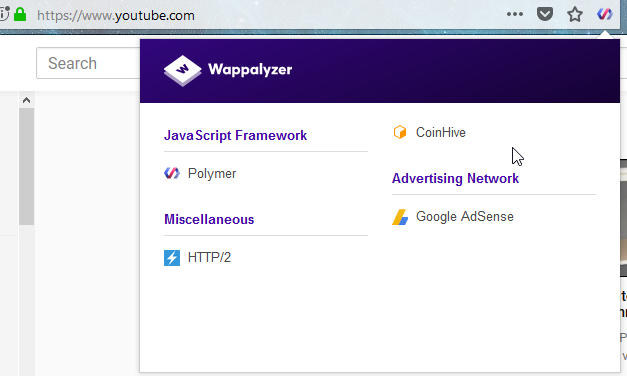Viewport: 627px width, 376px height.
Task: Open the CoinHive technology link
Action: pos(441,132)
